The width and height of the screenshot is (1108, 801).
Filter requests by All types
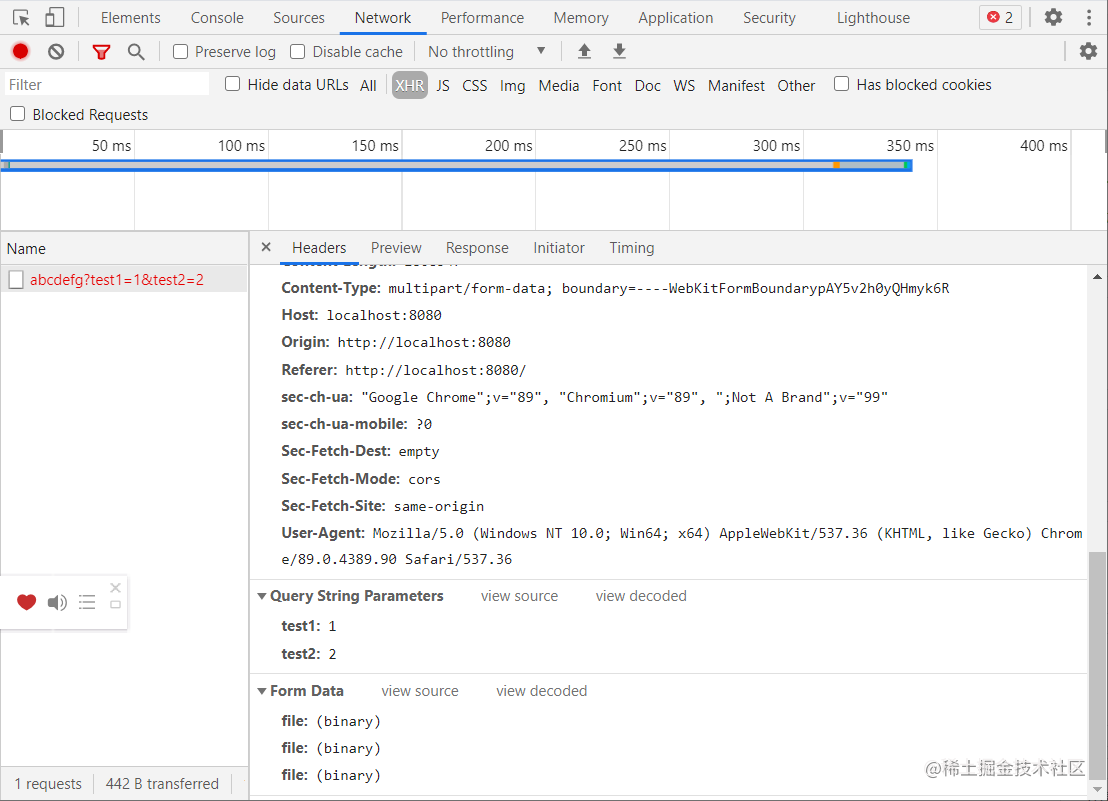(x=368, y=85)
